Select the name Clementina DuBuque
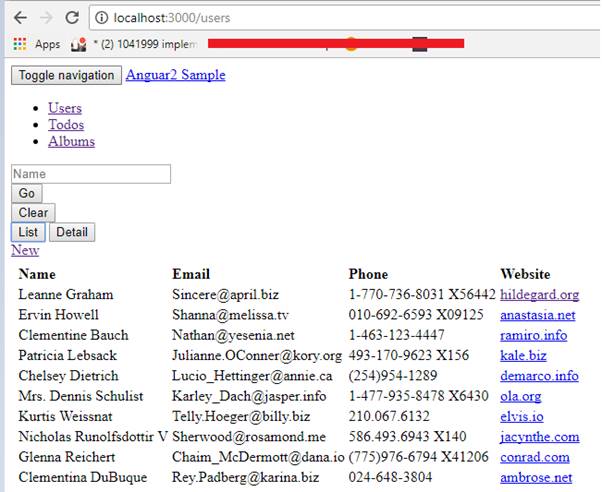This screenshot has width=602, height=492. (x=83, y=478)
